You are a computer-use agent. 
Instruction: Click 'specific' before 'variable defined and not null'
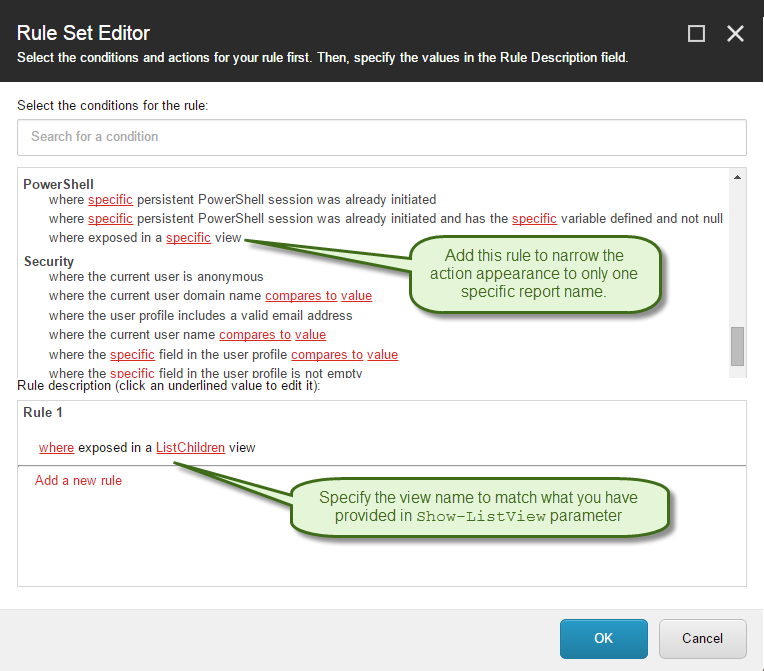click(534, 219)
